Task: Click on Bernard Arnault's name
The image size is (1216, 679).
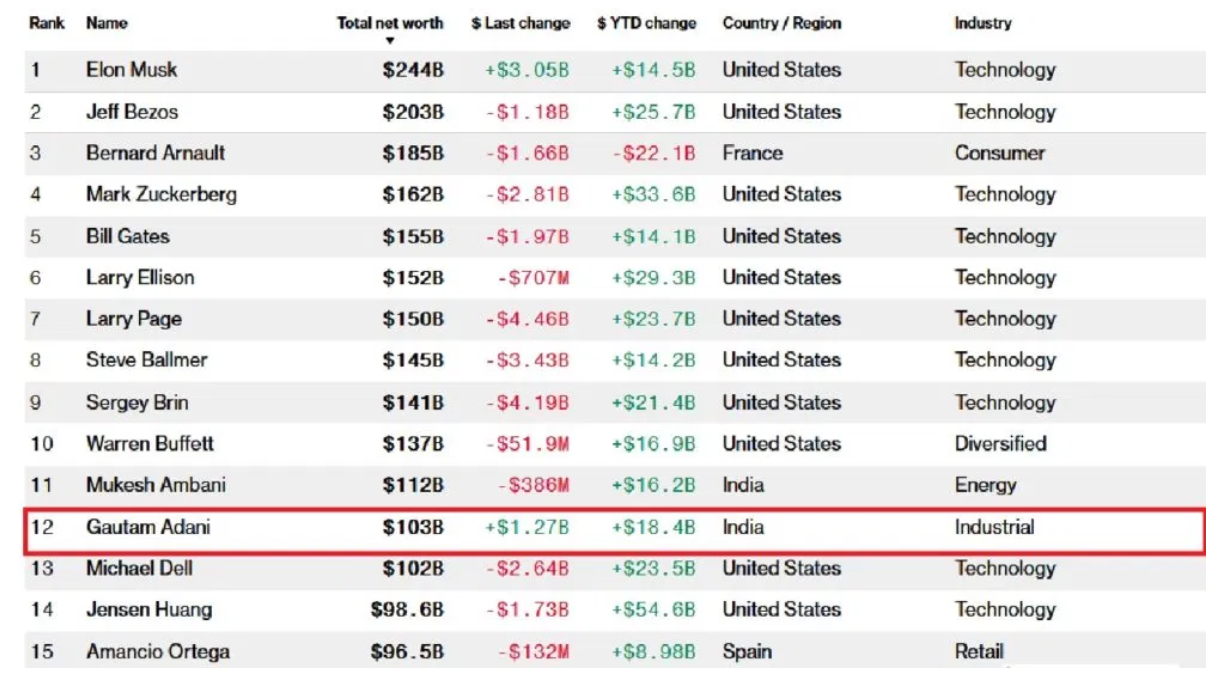Action: click(155, 153)
